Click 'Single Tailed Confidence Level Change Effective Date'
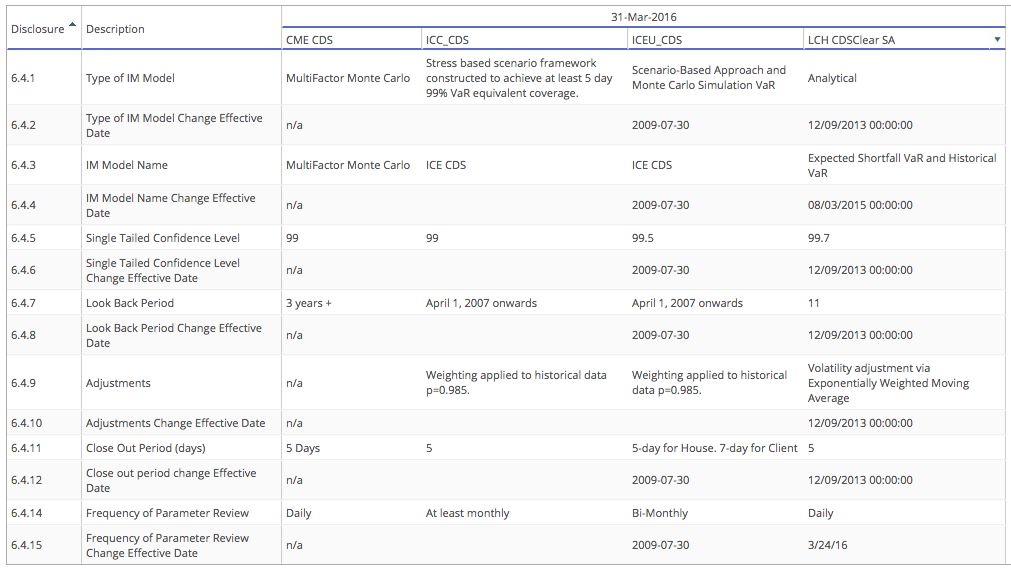 162,270
